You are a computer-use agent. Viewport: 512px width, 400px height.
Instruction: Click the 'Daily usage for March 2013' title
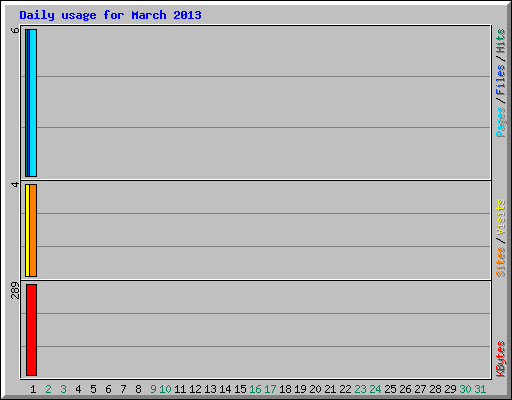tap(110, 15)
